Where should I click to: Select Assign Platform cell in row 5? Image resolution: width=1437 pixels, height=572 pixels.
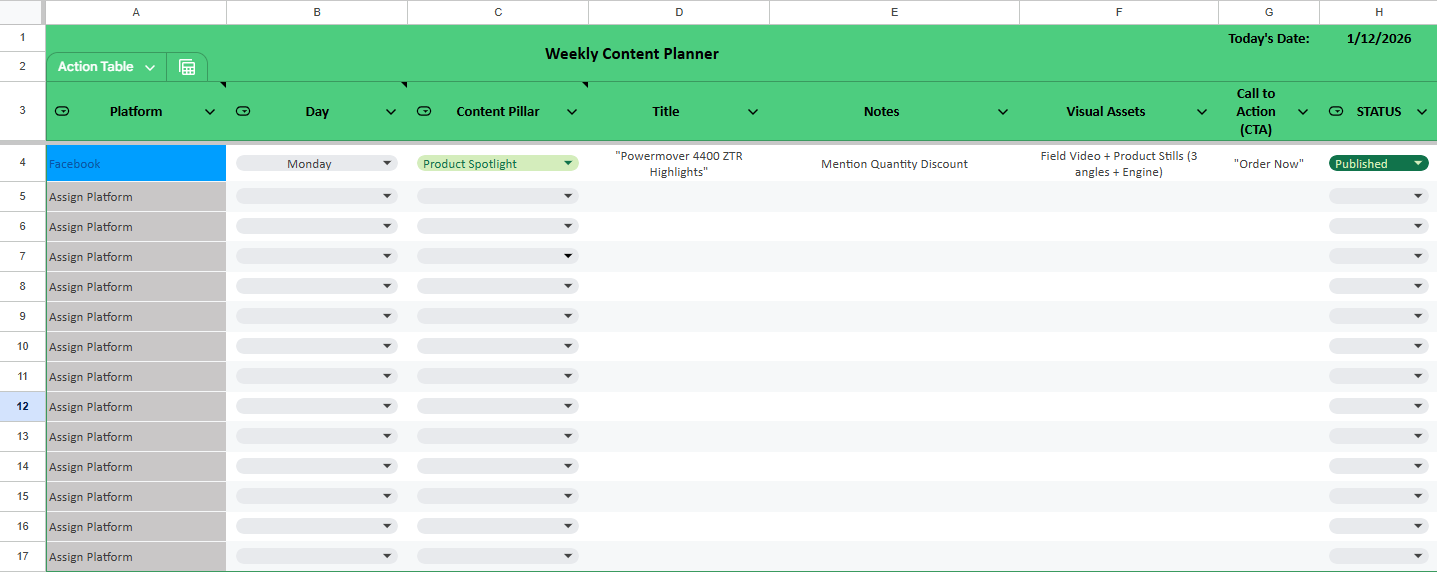pos(136,197)
